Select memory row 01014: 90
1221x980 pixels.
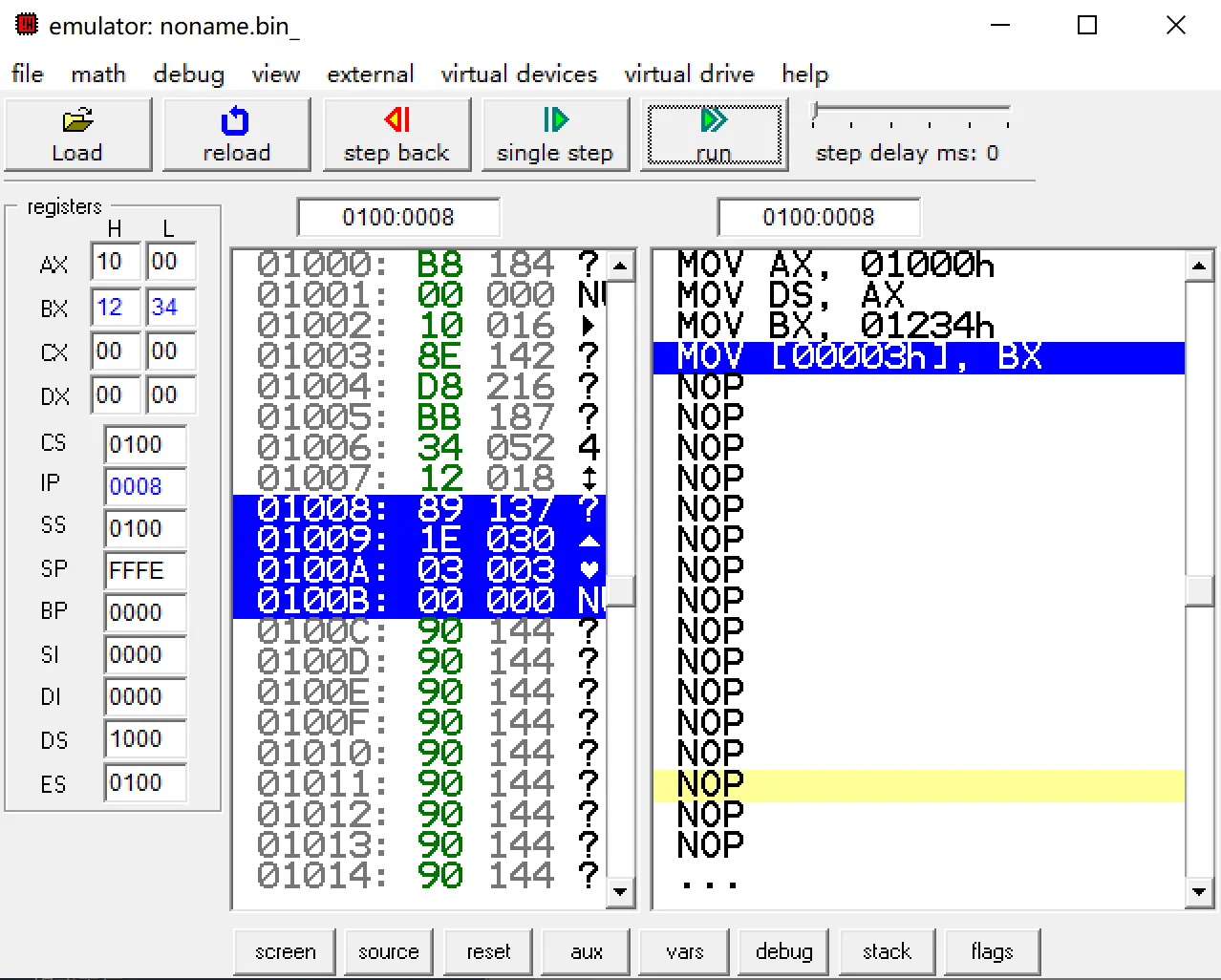click(x=419, y=876)
